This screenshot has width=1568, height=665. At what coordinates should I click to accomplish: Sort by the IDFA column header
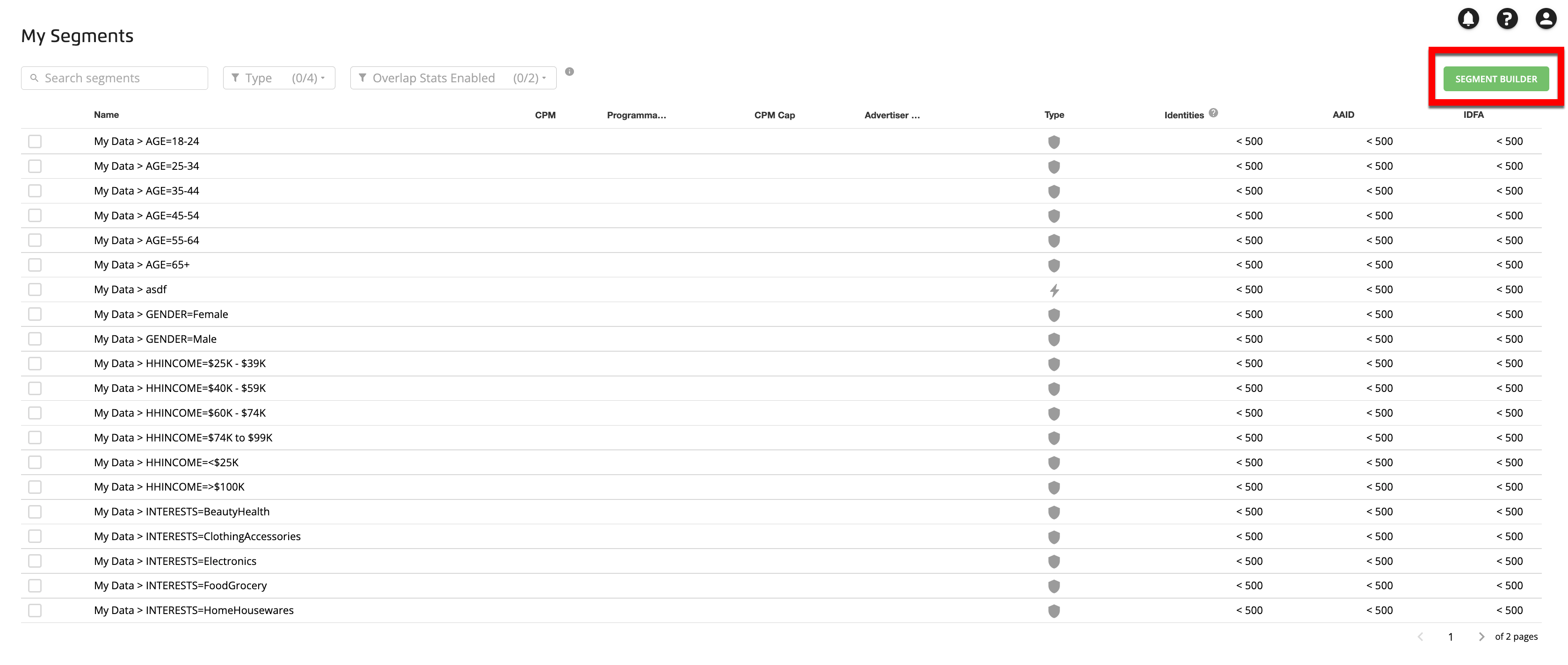(1474, 115)
